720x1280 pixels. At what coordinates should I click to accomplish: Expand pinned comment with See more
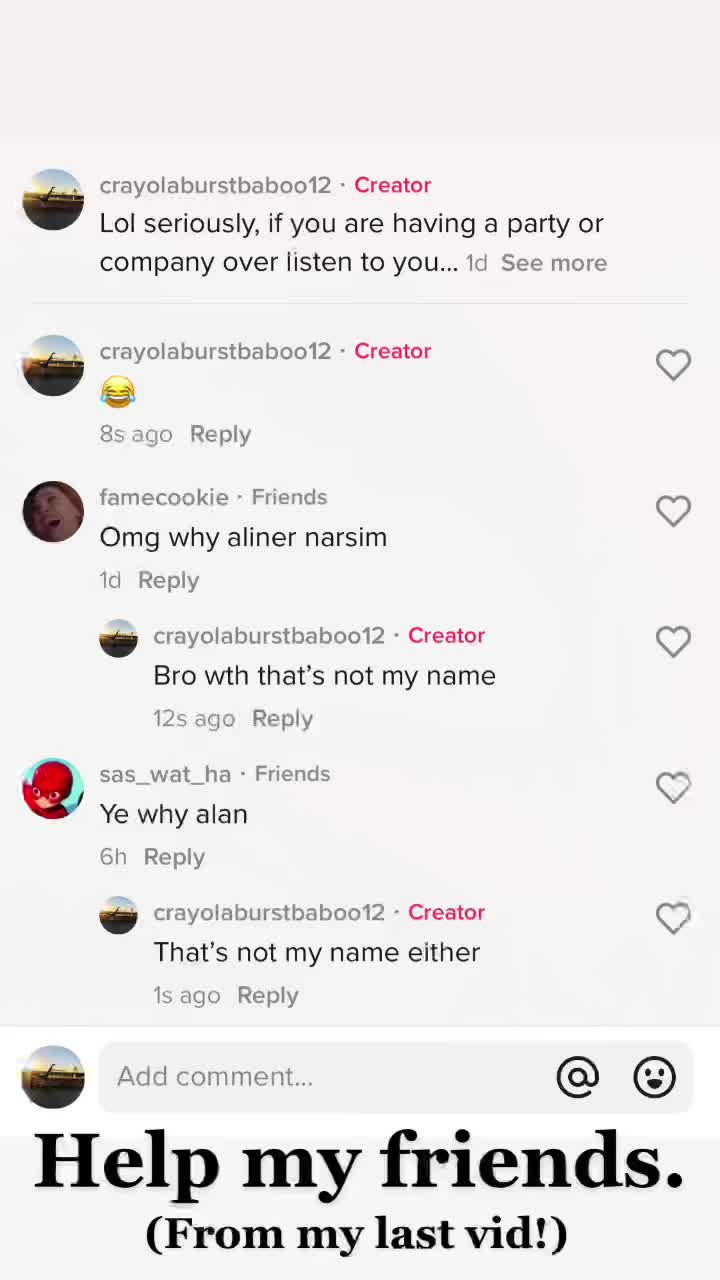coord(554,263)
